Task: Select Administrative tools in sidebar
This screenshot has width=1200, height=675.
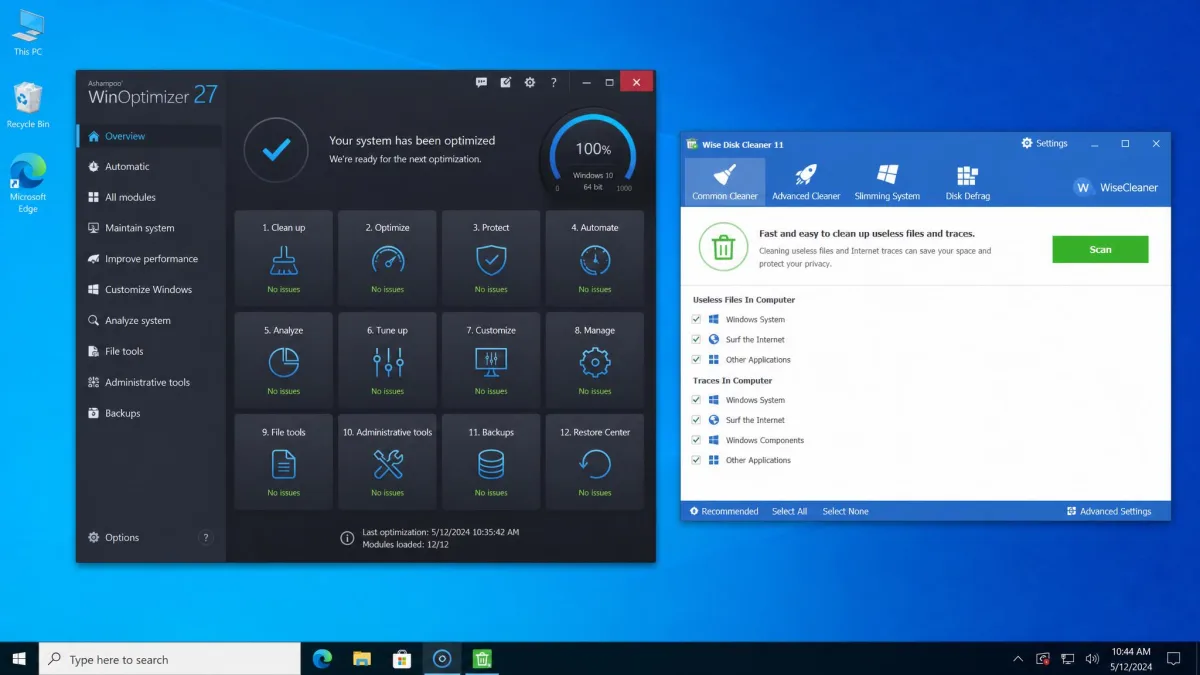Action: 150,382
